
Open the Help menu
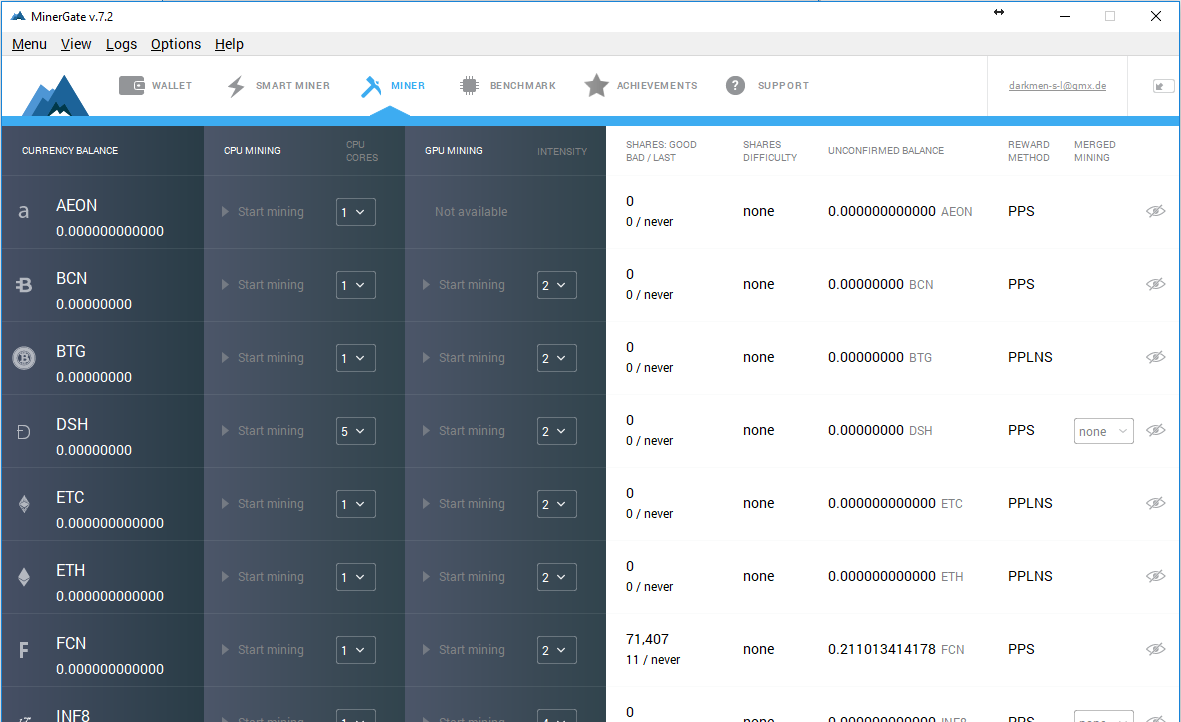coord(229,44)
